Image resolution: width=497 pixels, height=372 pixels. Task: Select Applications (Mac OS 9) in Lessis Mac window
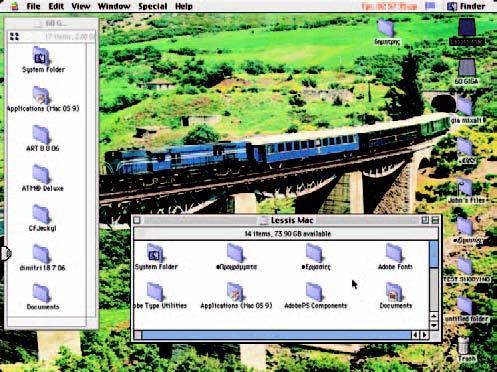(x=236, y=295)
